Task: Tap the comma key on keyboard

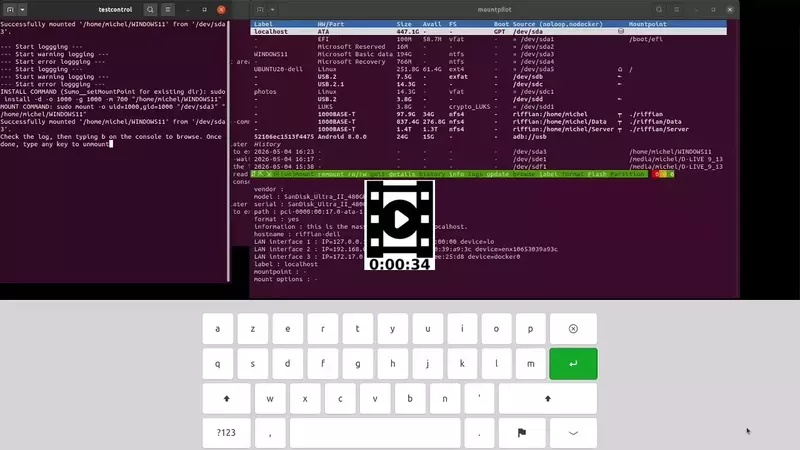Action: (270, 433)
